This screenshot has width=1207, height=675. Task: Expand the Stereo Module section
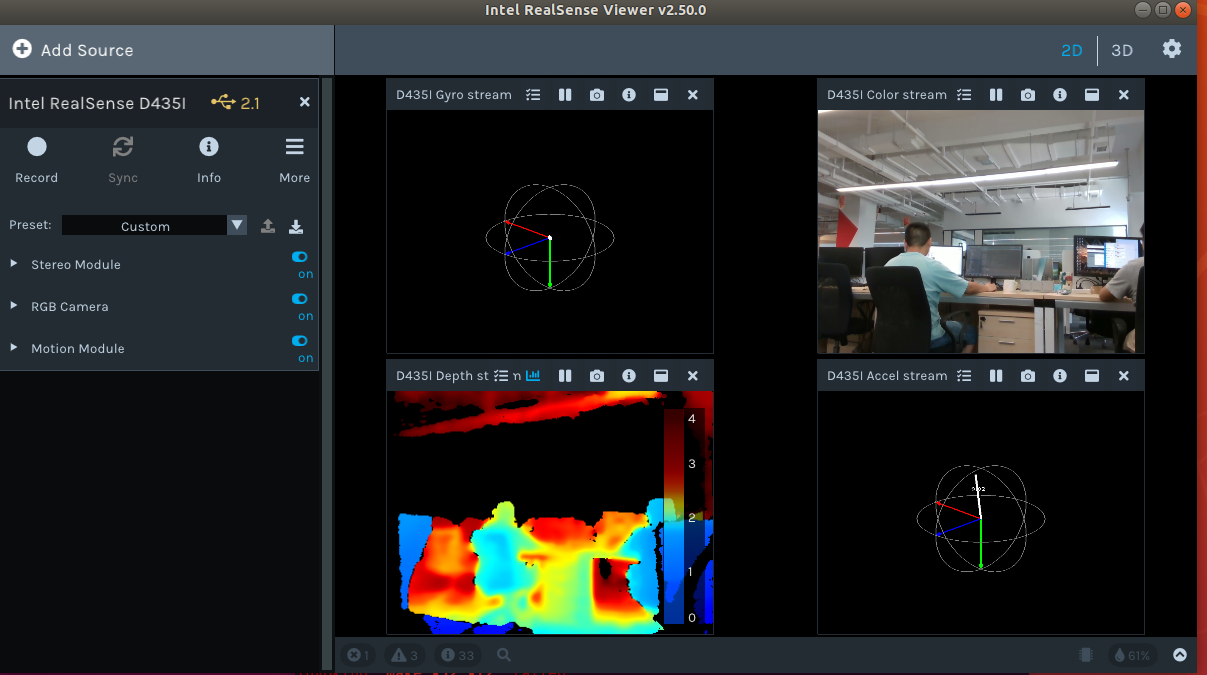[14, 264]
